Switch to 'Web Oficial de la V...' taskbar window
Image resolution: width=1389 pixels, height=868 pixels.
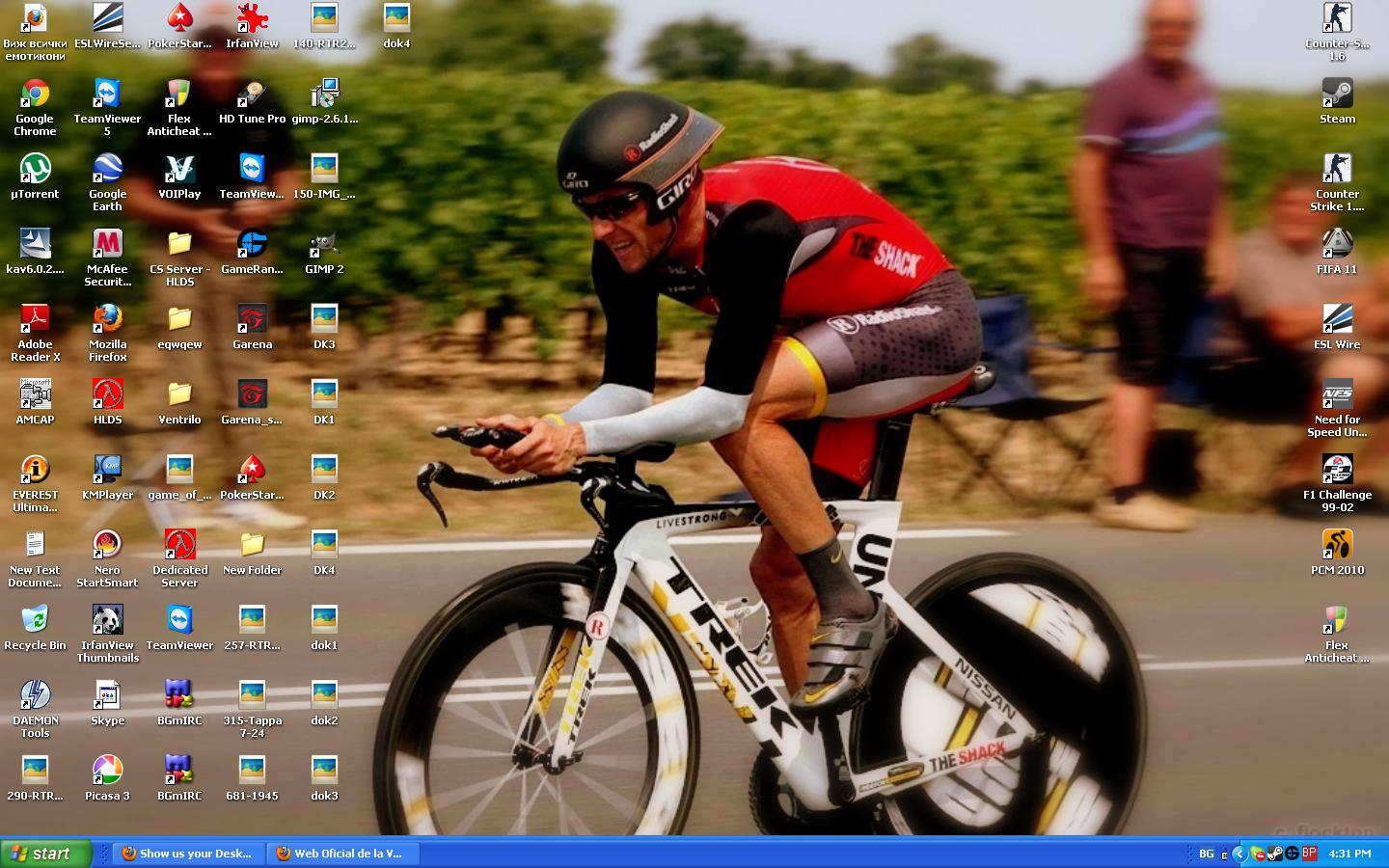click(342, 854)
